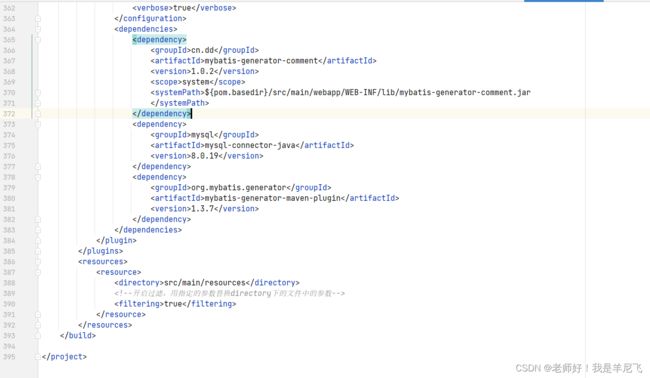Image resolution: width=650 pixels, height=378 pixels.
Task: Toggle fold end marker on line 391 resource
Action: click(x=38, y=315)
